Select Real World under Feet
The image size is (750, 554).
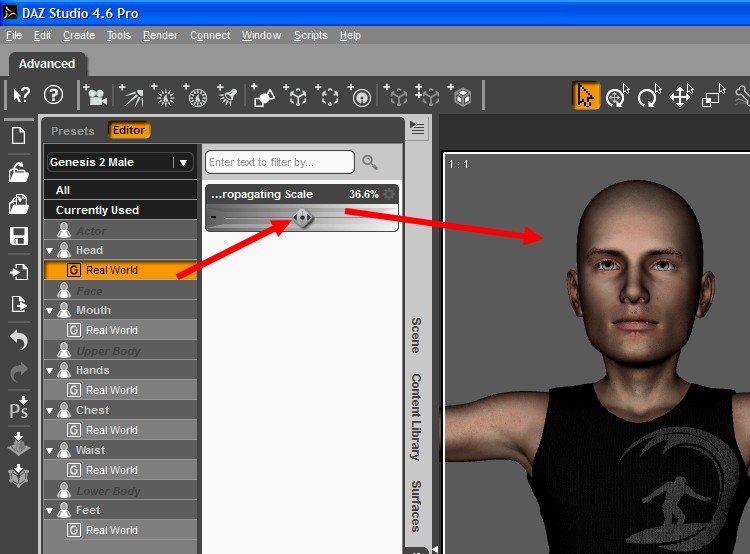click(x=120, y=530)
